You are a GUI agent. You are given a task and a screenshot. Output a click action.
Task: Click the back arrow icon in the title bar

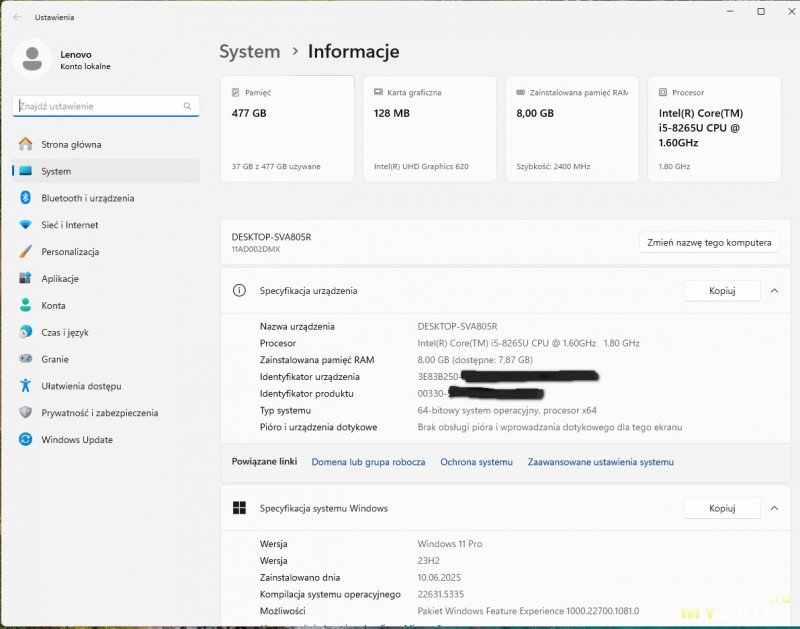pos(18,17)
